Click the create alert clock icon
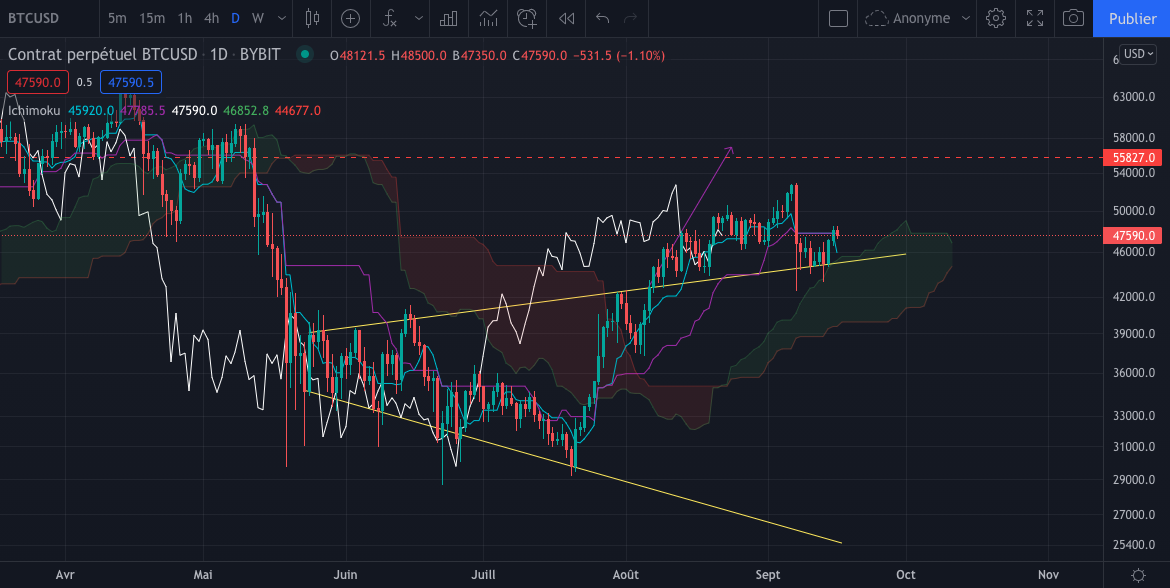1170x588 pixels. pyautogui.click(x=526, y=18)
